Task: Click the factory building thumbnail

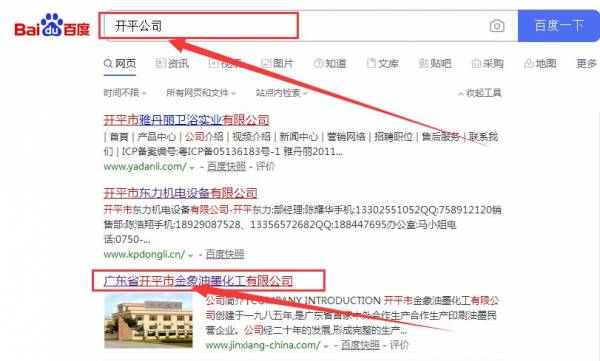Action: (148, 320)
